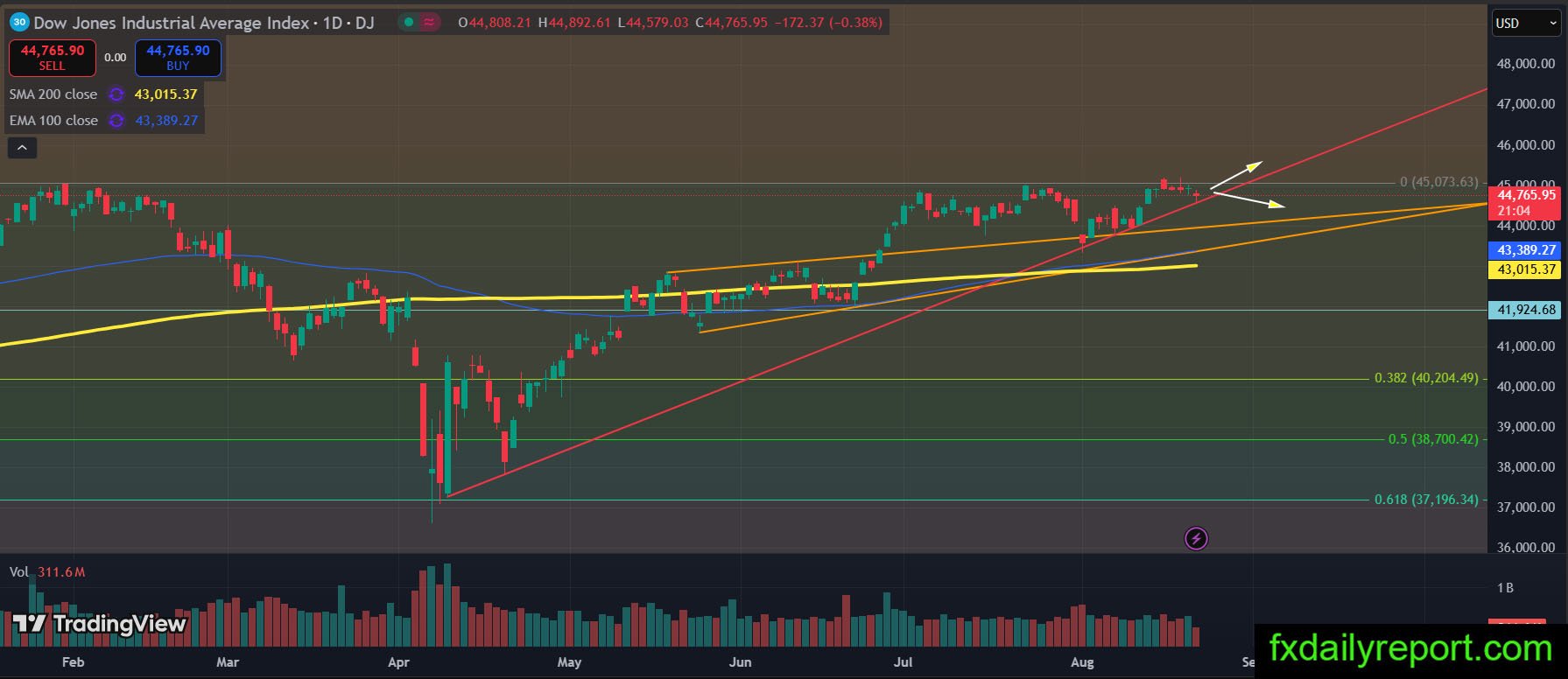The width and height of the screenshot is (1568, 679).
Task: Click the daily change −172.37 (−0.38%)
Action: click(828, 23)
